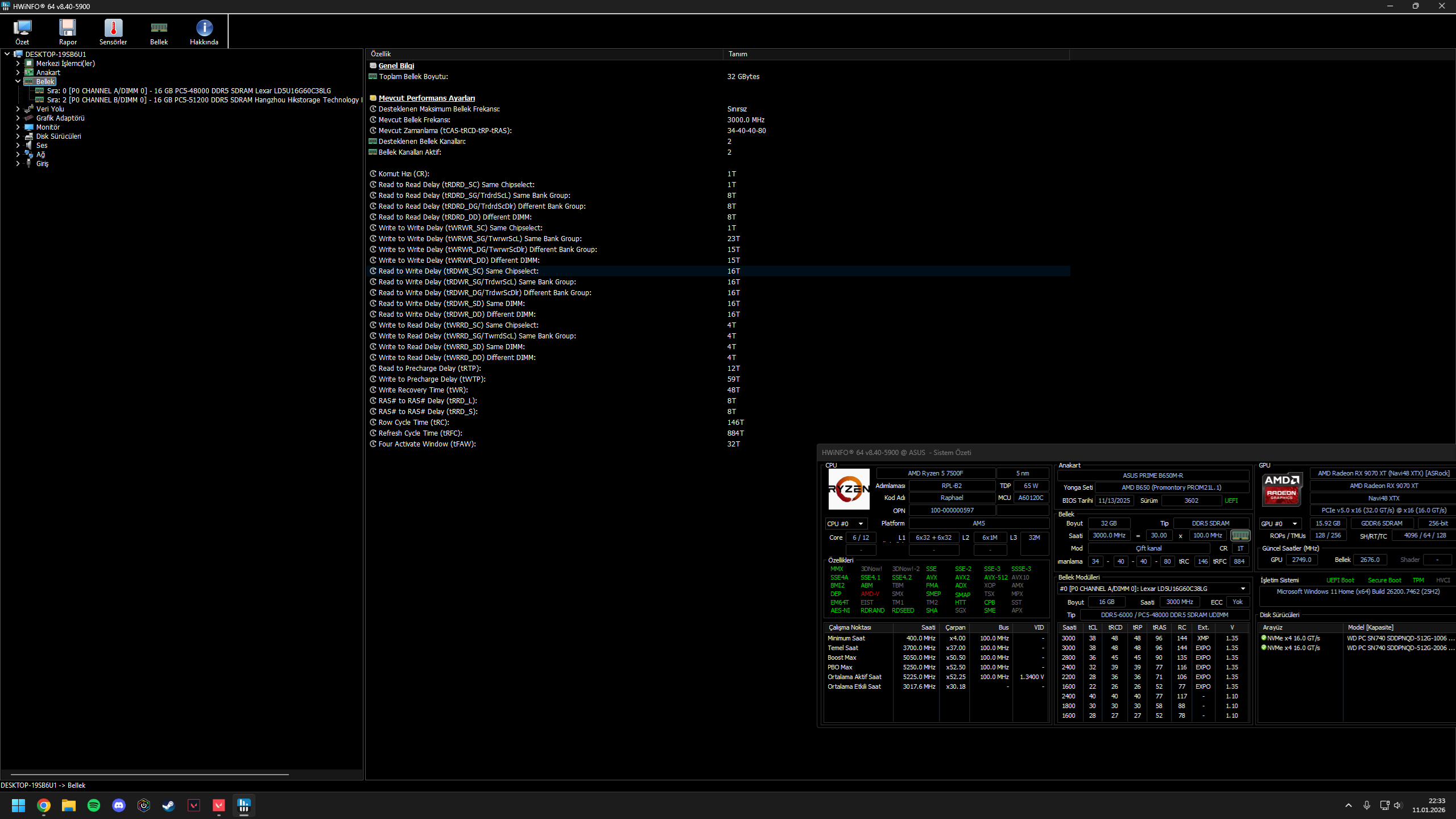Viewport: 1456px width, 819px height.
Task: Select the Four Activate Window (tFAW) row
Action: 718,444
